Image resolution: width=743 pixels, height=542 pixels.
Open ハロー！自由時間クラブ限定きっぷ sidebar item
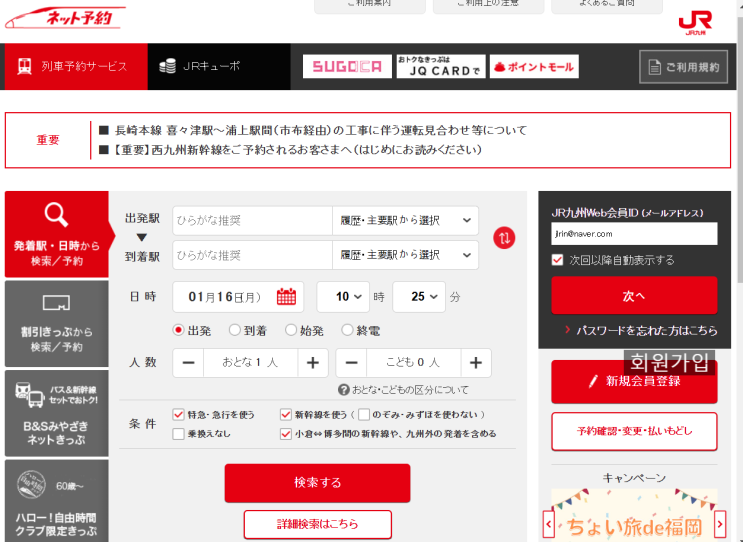point(57,501)
